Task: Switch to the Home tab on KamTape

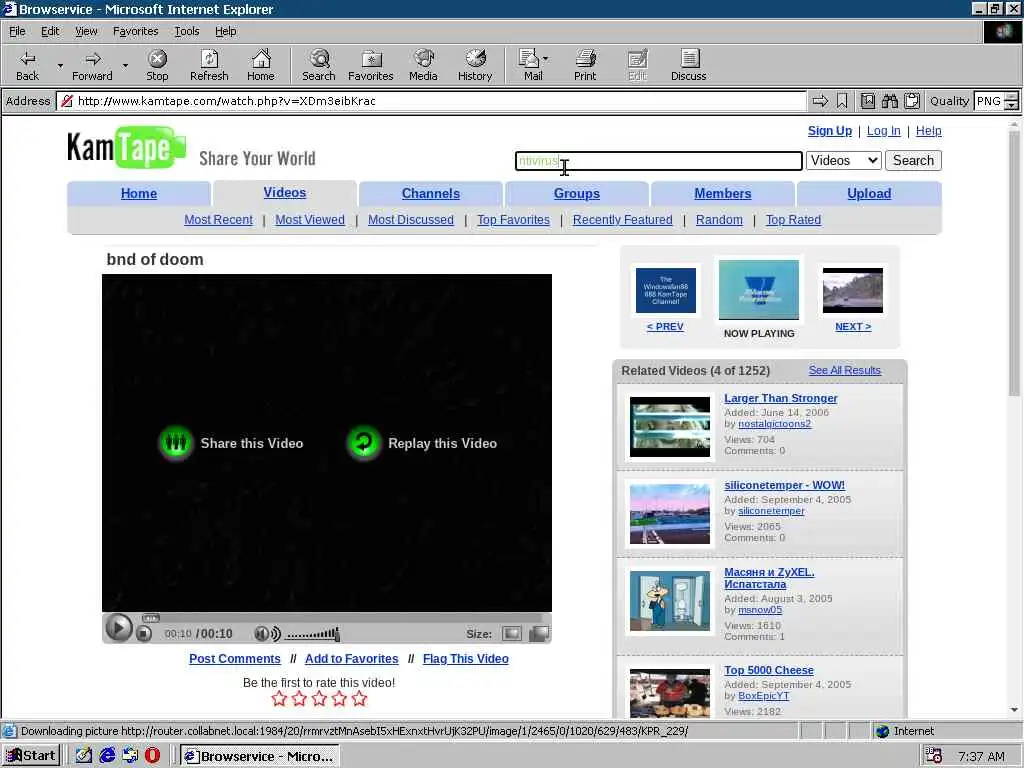Action: point(138,193)
